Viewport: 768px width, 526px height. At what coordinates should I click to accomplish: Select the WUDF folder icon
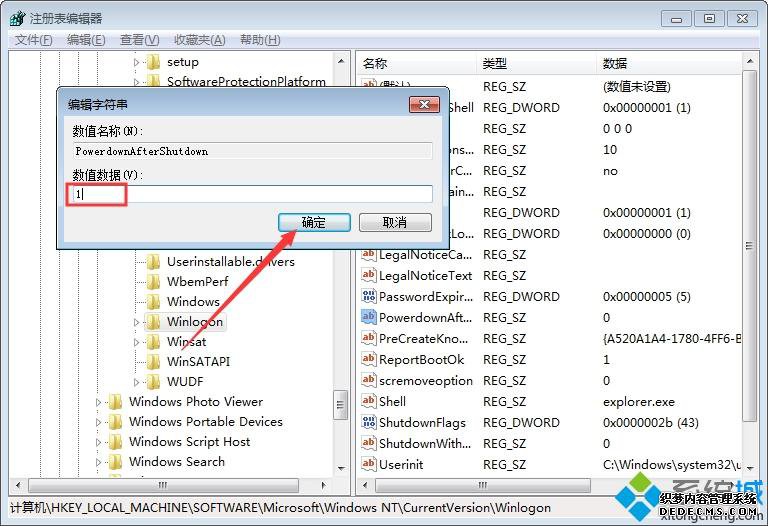(153, 382)
